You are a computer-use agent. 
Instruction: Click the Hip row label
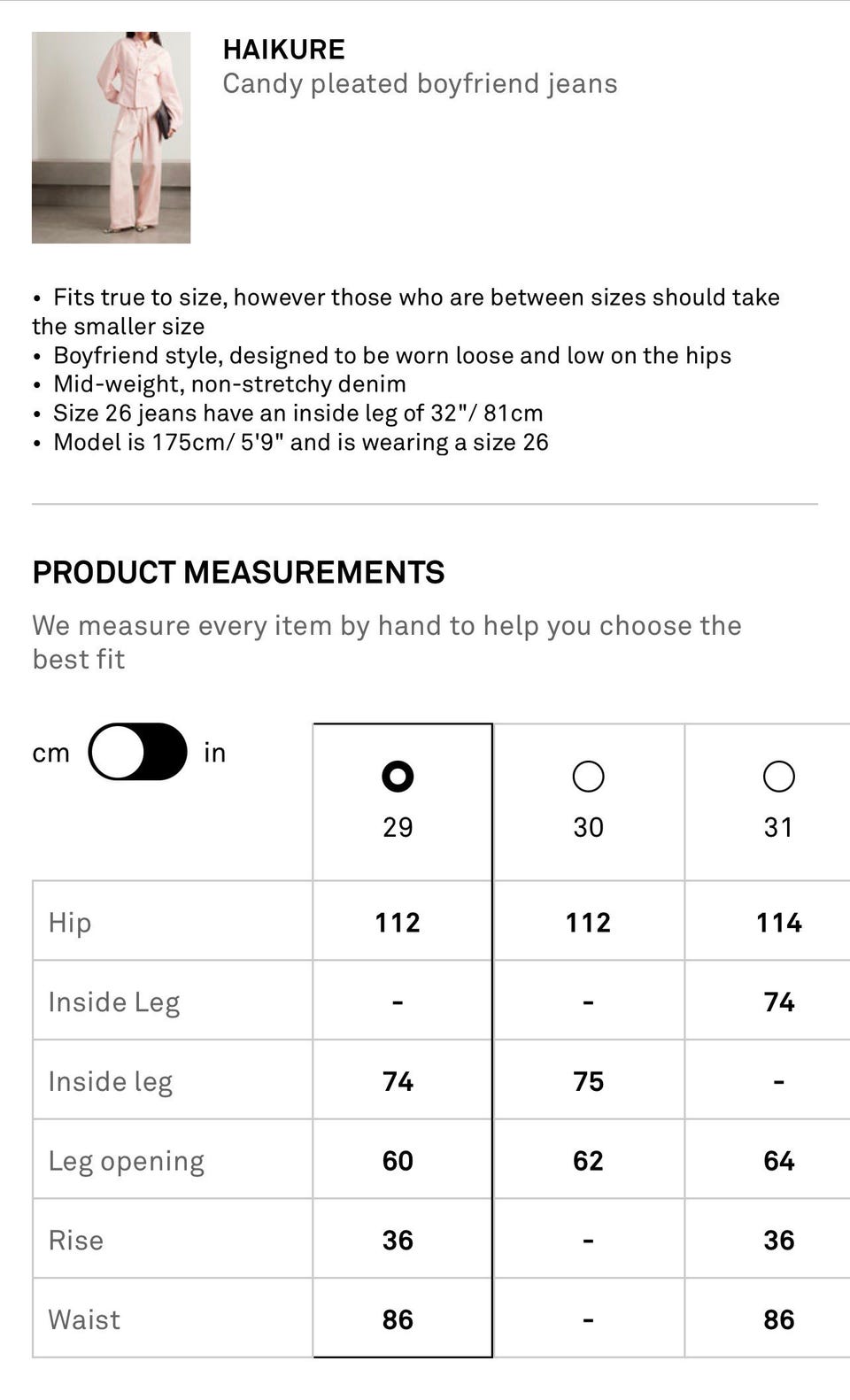(70, 922)
